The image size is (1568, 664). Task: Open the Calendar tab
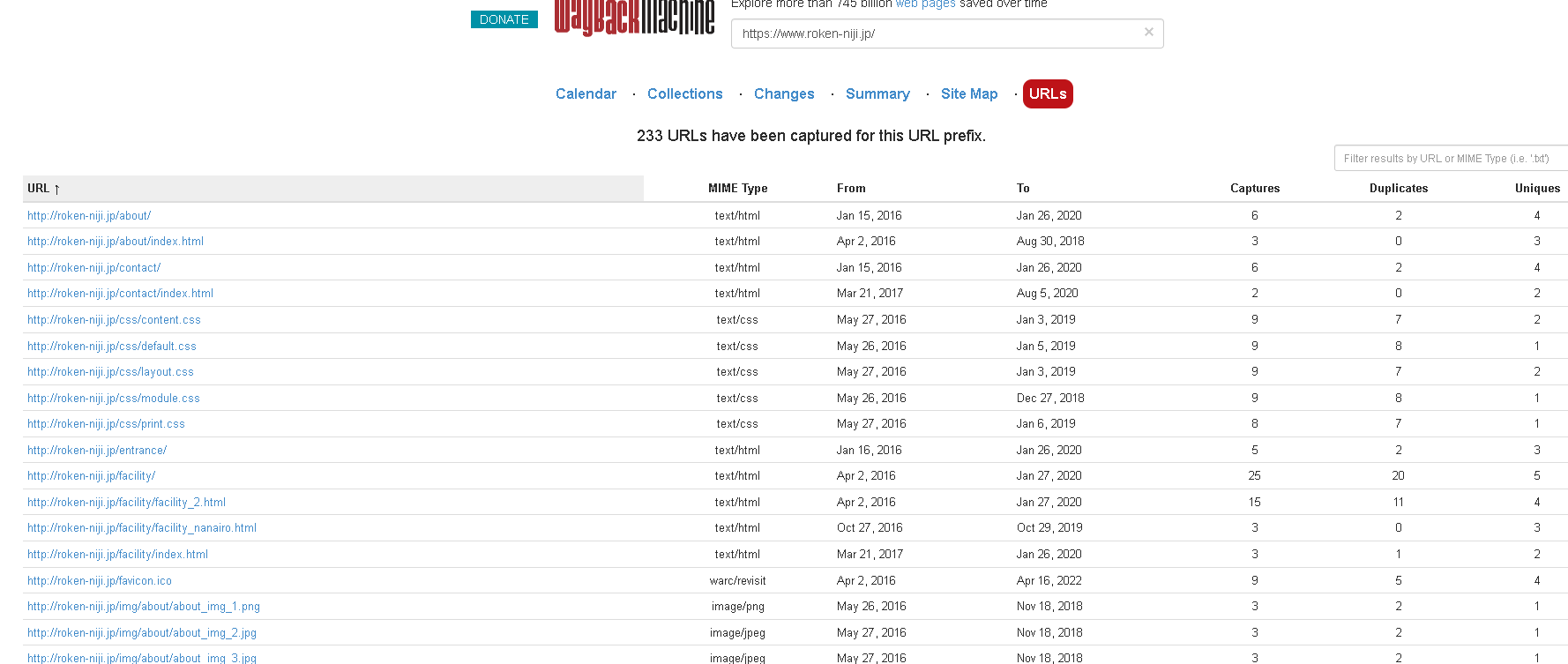point(586,93)
